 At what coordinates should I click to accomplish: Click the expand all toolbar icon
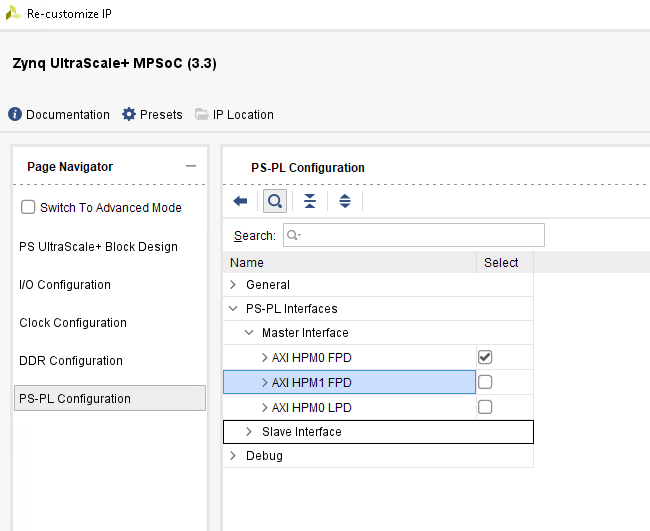click(x=345, y=201)
